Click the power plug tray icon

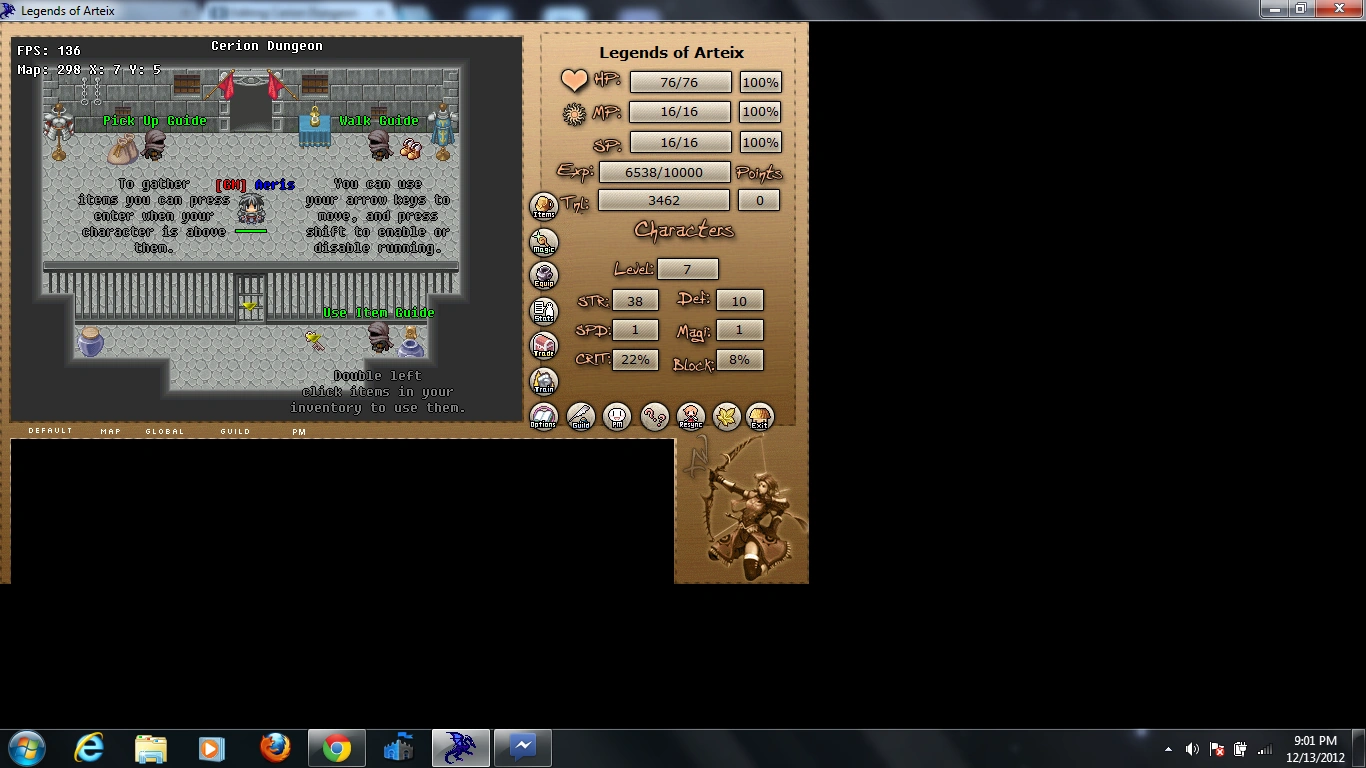1241,749
